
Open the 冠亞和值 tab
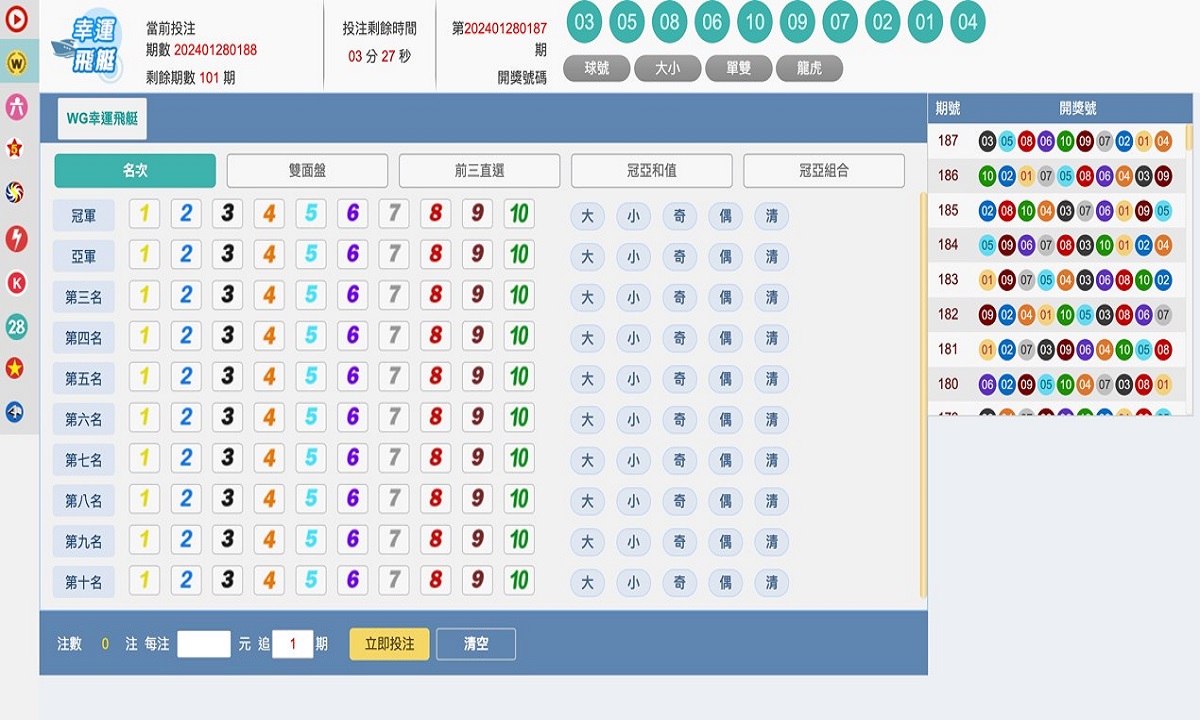point(652,171)
